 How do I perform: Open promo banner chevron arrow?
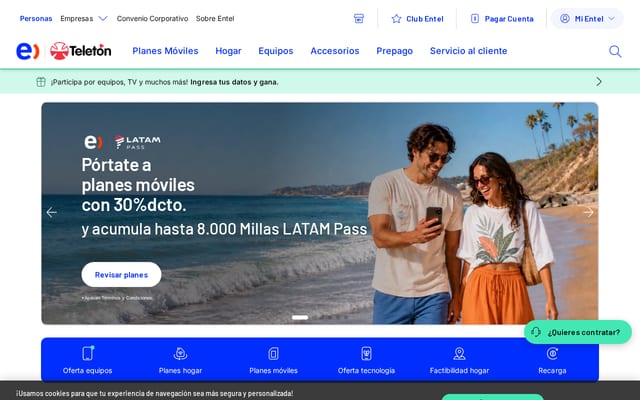(599, 82)
